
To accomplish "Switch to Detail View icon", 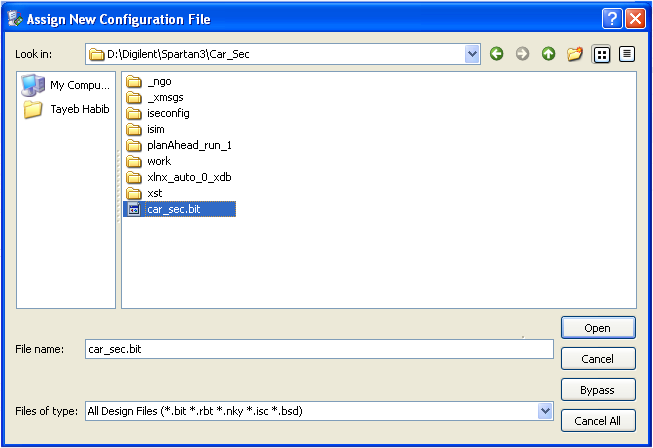I will [x=627, y=54].
